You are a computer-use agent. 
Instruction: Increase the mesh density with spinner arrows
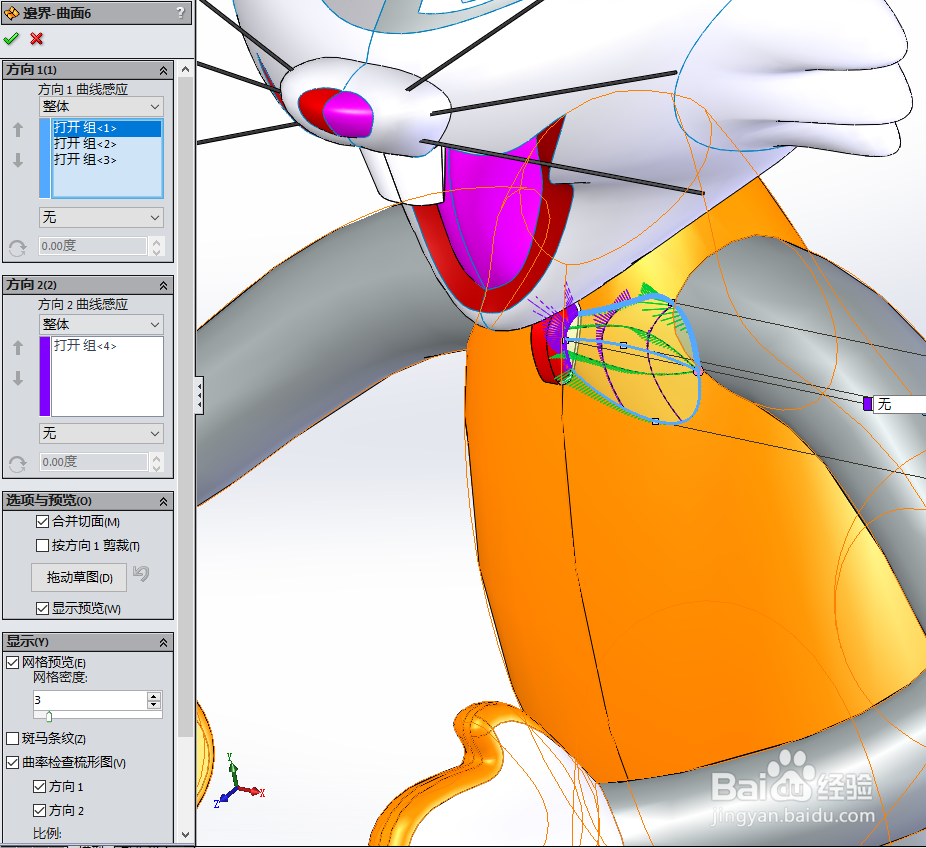pyautogui.click(x=154, y=696)
